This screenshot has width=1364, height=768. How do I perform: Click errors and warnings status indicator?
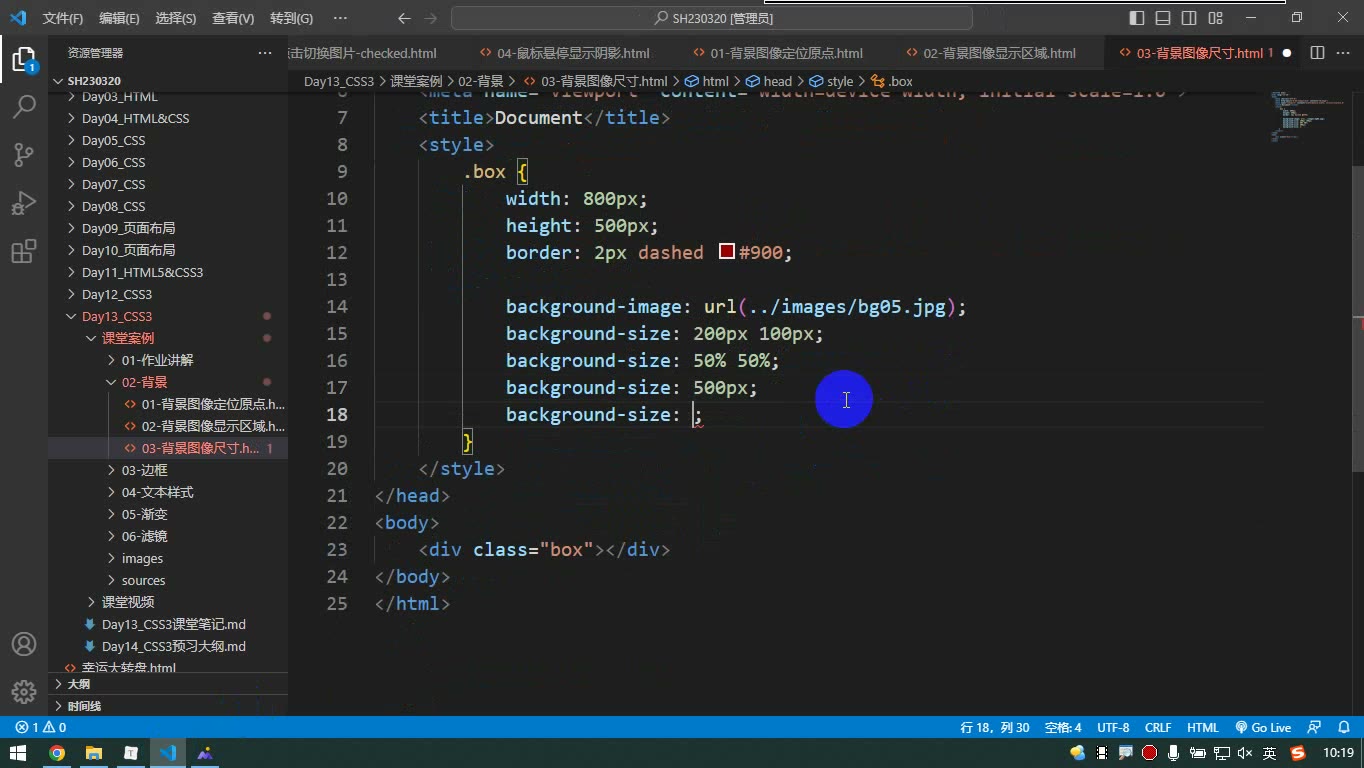coord(41,728)
